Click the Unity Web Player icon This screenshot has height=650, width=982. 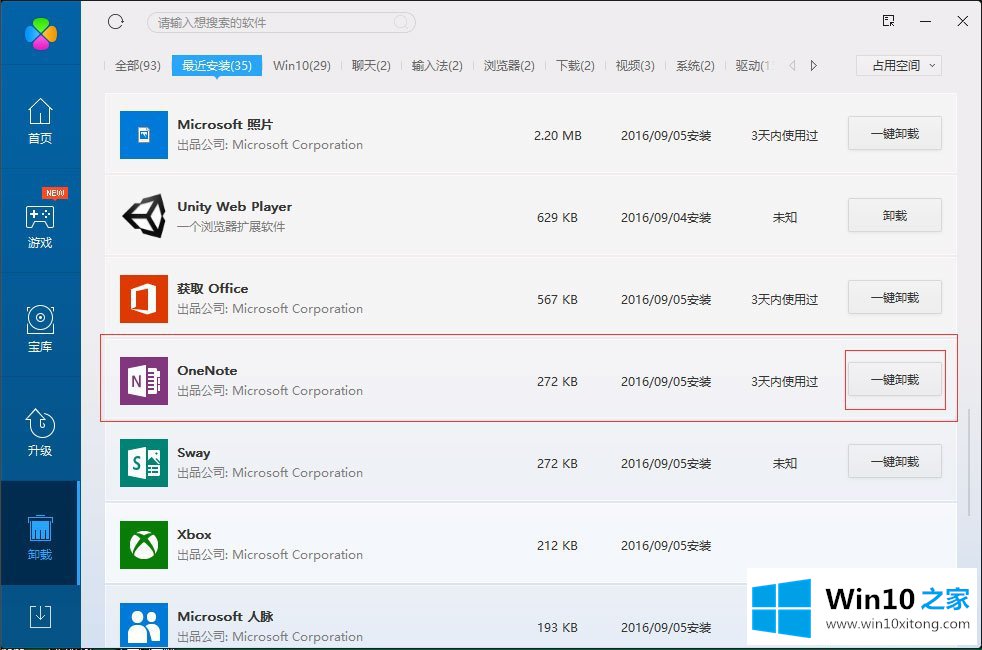pyautogui.click(x=144, y=217)
